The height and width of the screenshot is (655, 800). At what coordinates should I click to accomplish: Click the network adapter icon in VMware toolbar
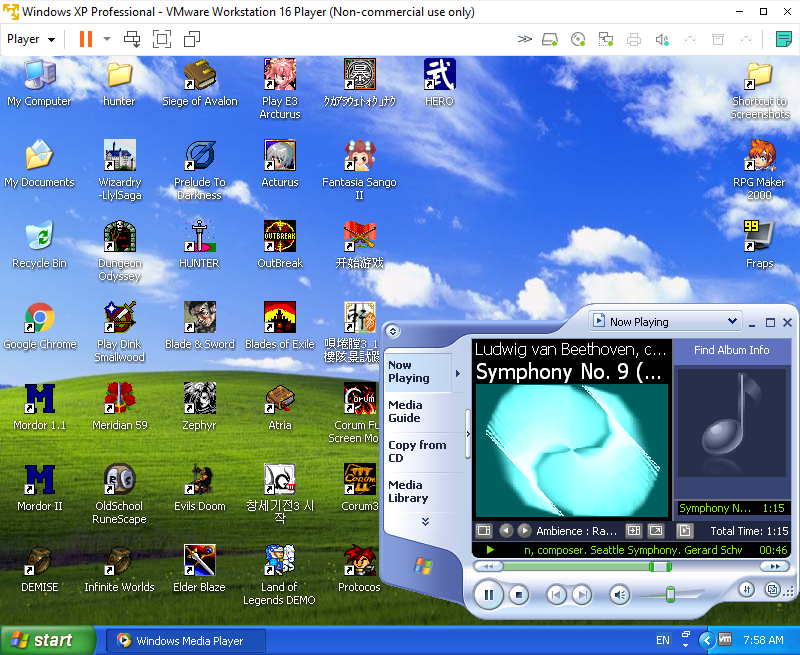(606, 39)
